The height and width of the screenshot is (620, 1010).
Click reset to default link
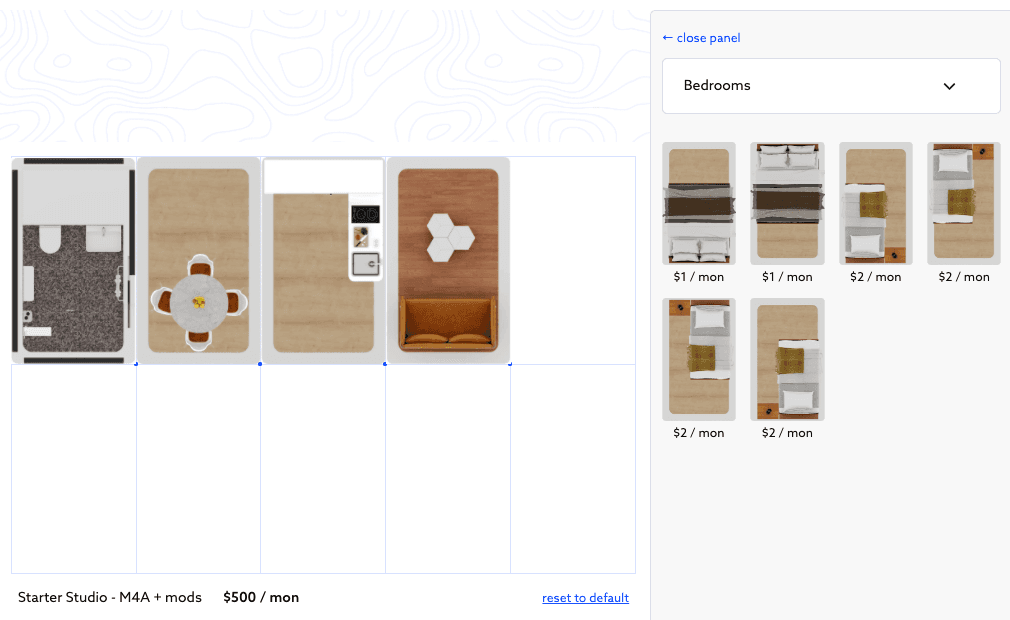585,598
